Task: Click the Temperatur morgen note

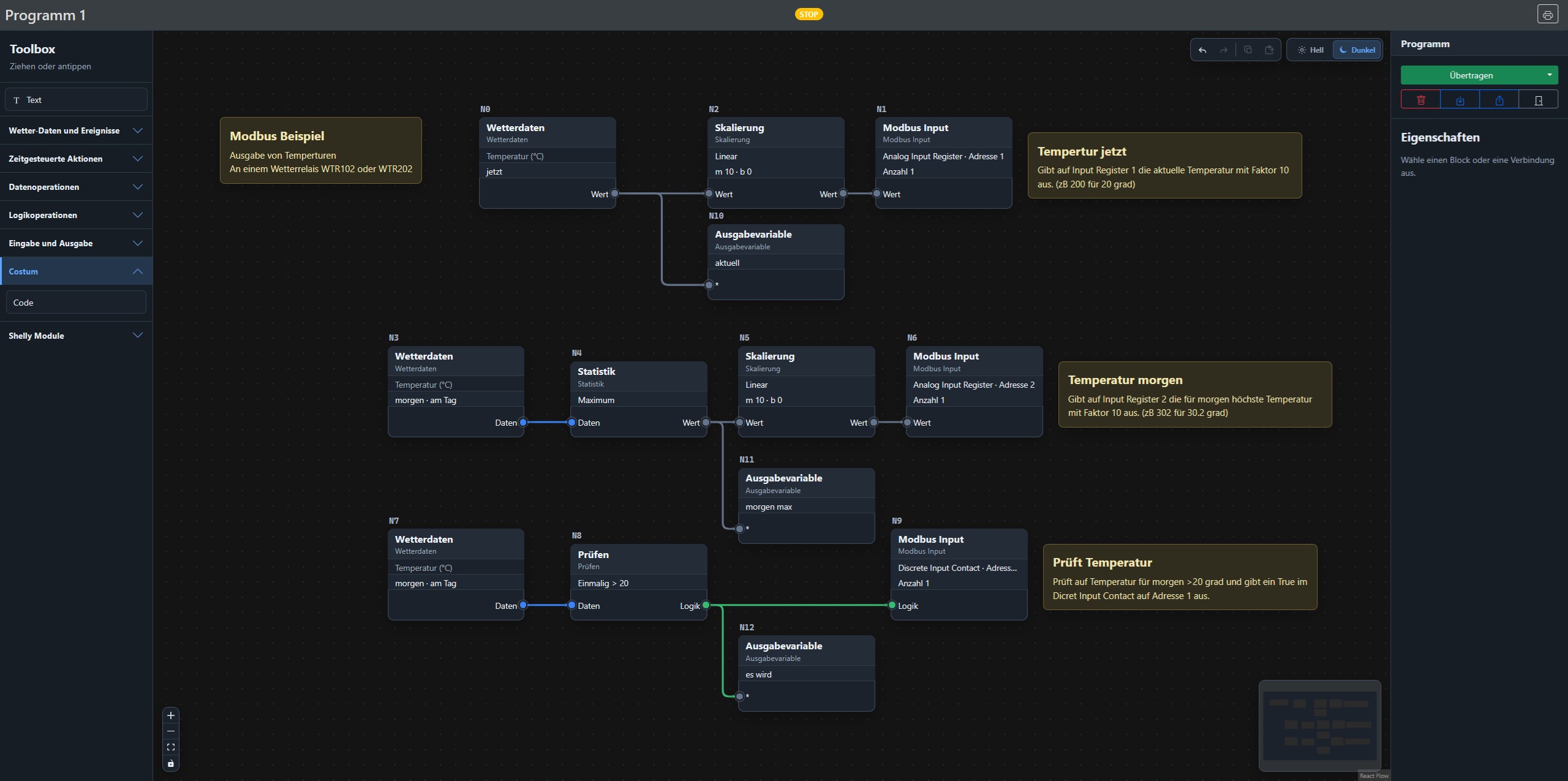Action: pyautogui.click(x=1194, y=394)
